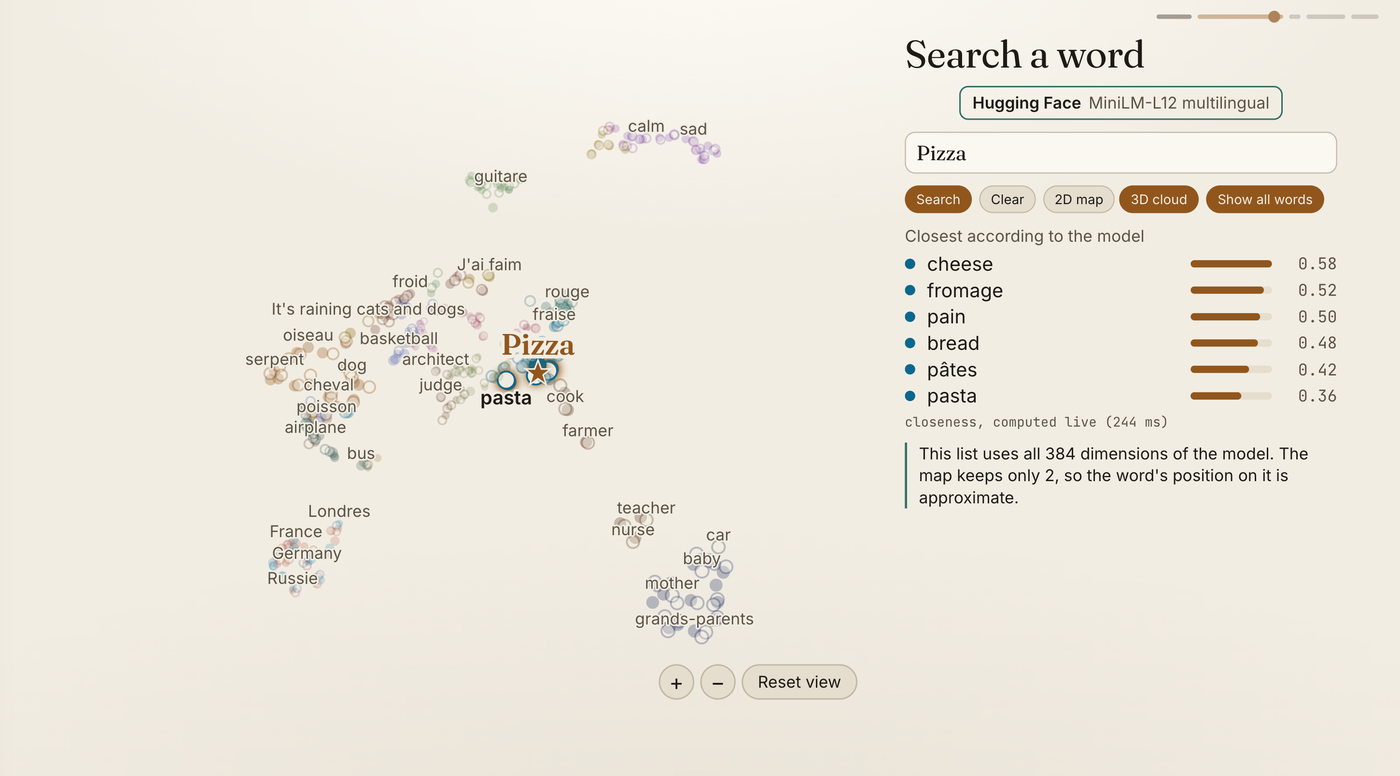Select cheese in the closest words list
Viewport: 1400px width, 776px height.
pyautogui.click(x=1121, y=264)
